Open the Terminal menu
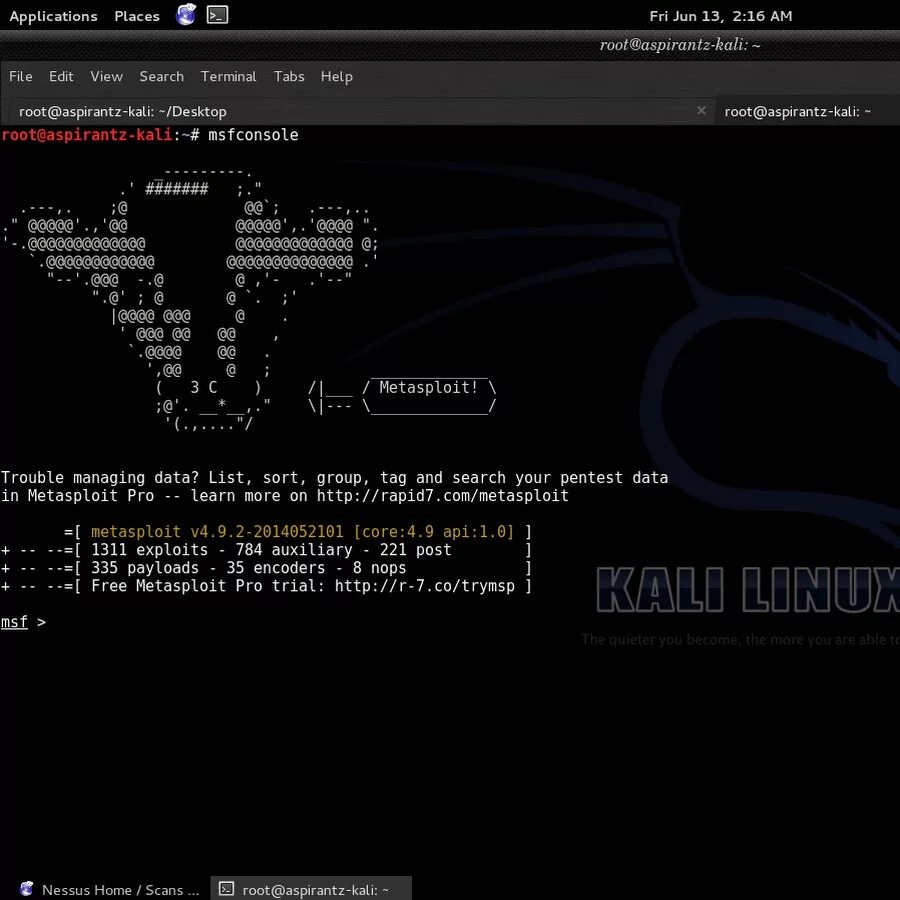Image resolution: width=900 pixels, height=900 pixels. pyautogui.click(x=228, y=76)
